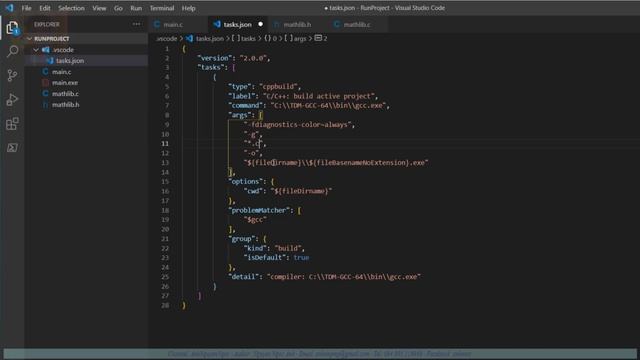
Task: Click the 0 object breadcrumb segment
Action: [x=271, y=38]
